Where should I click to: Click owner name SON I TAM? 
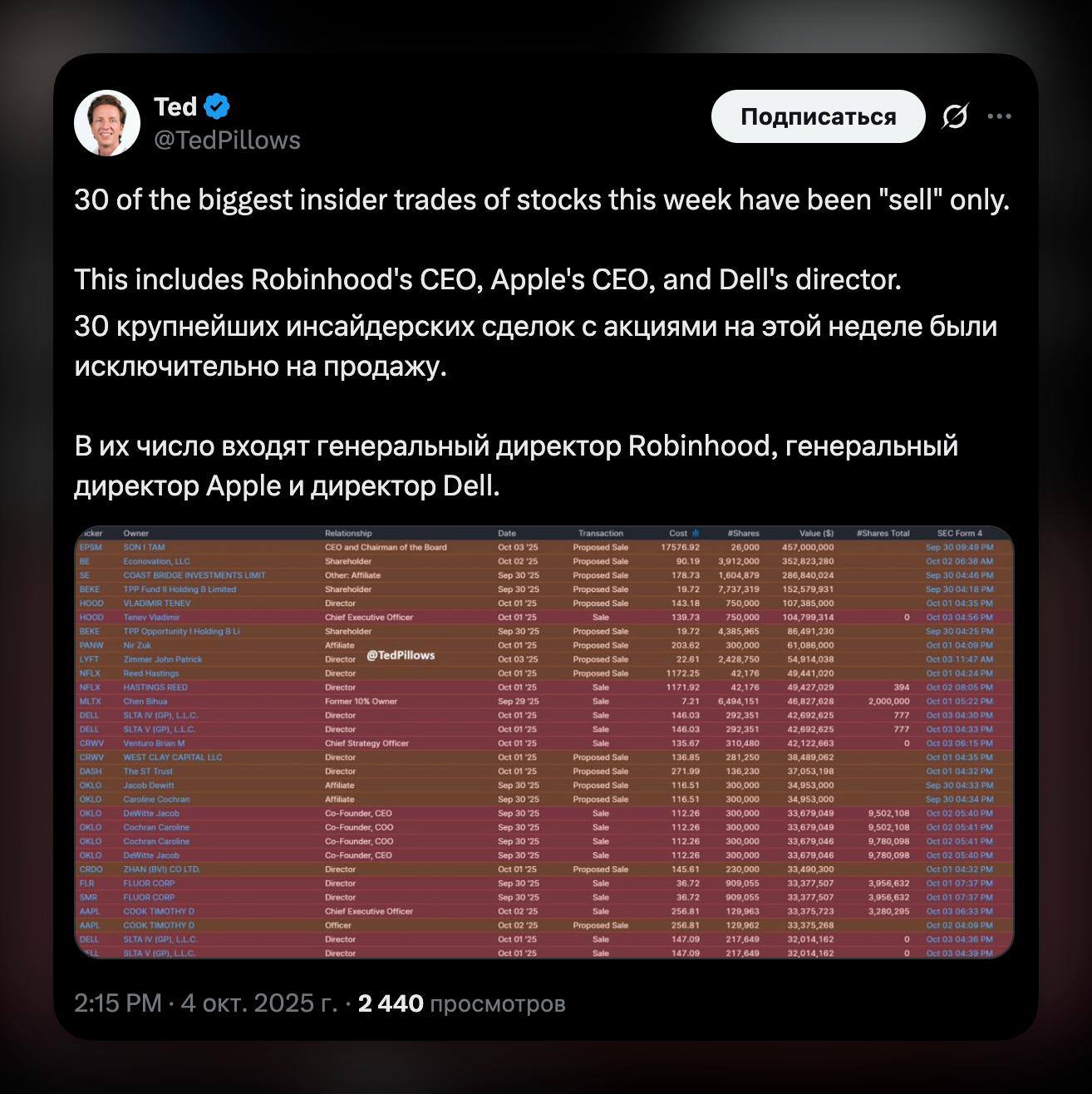pos(144,547)
